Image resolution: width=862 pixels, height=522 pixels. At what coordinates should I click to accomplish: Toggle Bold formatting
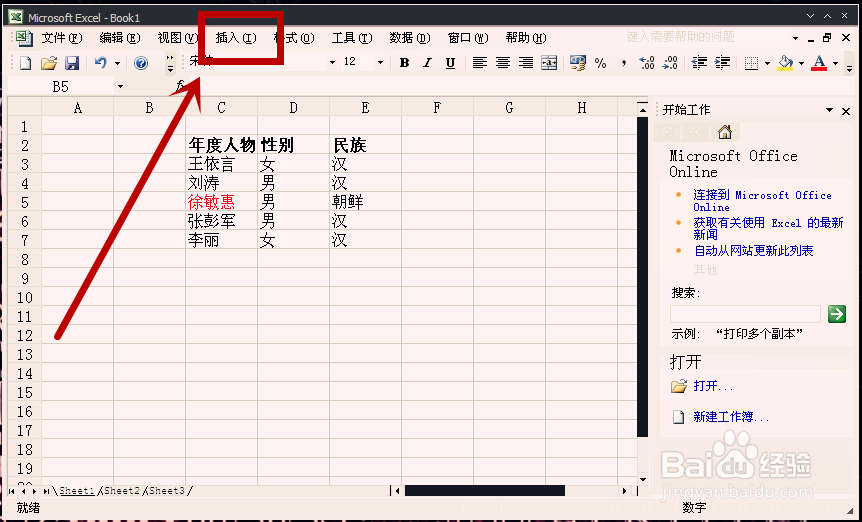404,63
